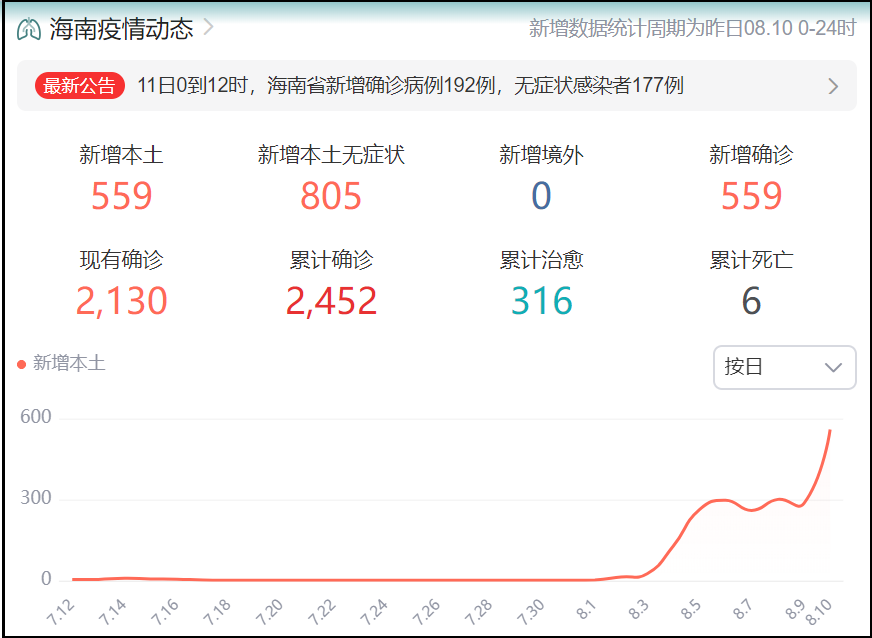Click the lungs icon beside 海南疫情动态
Image resolution: width=872 pixels, height=638 pixels.
pyautogui.click(x=28, y=28)
